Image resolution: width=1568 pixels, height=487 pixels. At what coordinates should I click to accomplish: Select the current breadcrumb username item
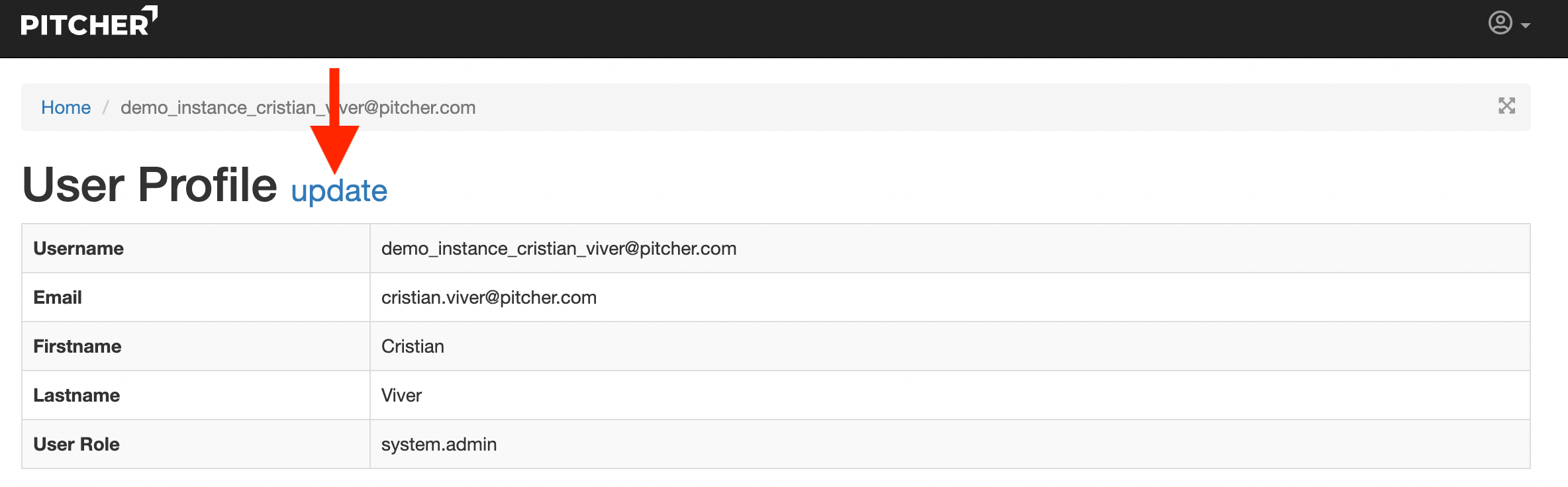pos(297,107)
